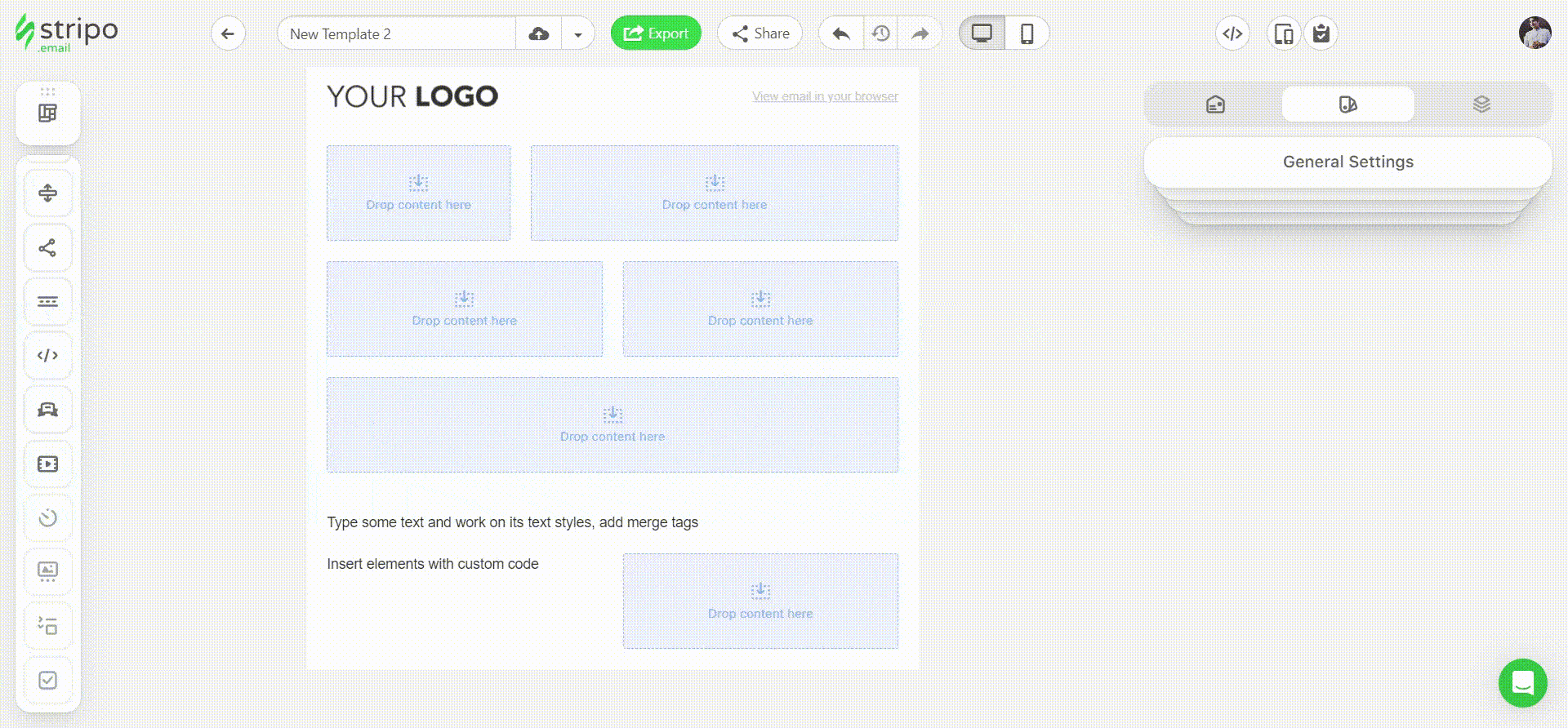Image resolution: width=1568 pixels, height=728 pixels.
Task: Select the spacer block icon
Action: pyautogui.click(x=48, y=193)
